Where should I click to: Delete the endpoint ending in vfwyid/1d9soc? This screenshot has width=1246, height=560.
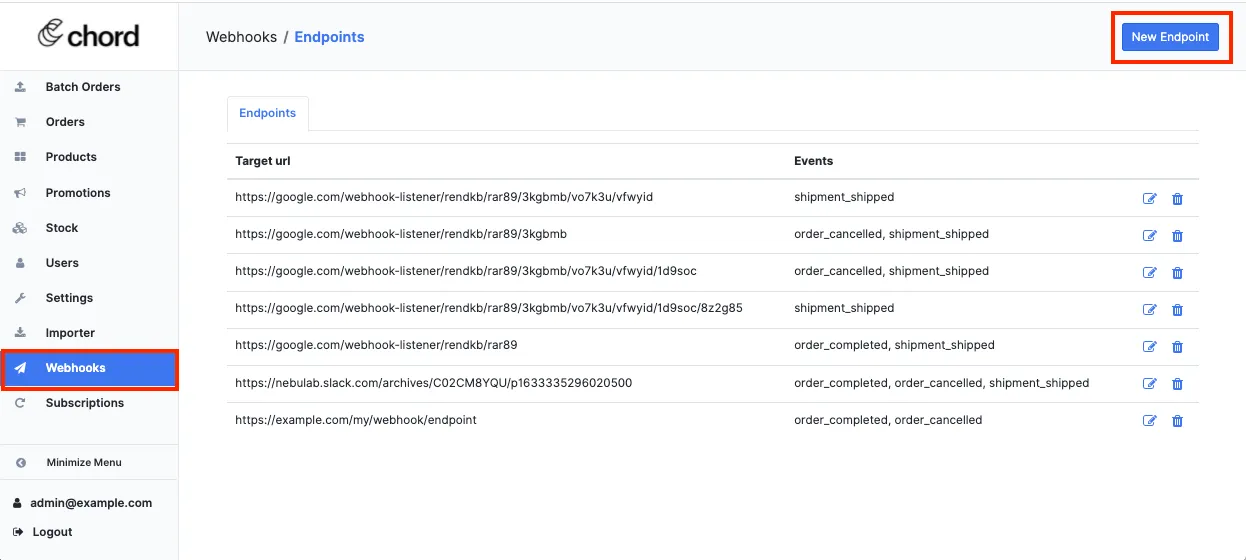(1177, 273)
